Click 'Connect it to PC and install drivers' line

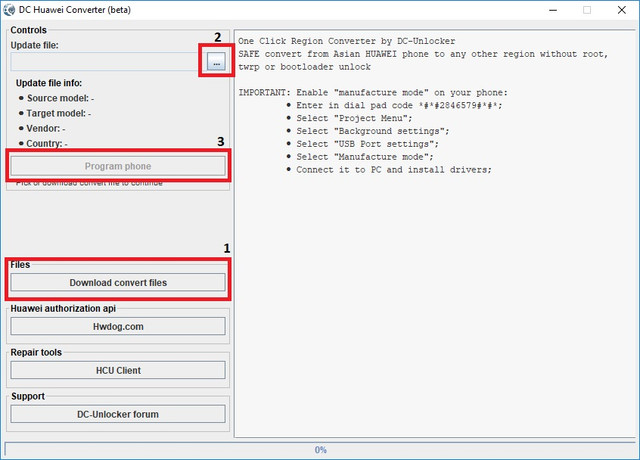[x=394, y=170]
